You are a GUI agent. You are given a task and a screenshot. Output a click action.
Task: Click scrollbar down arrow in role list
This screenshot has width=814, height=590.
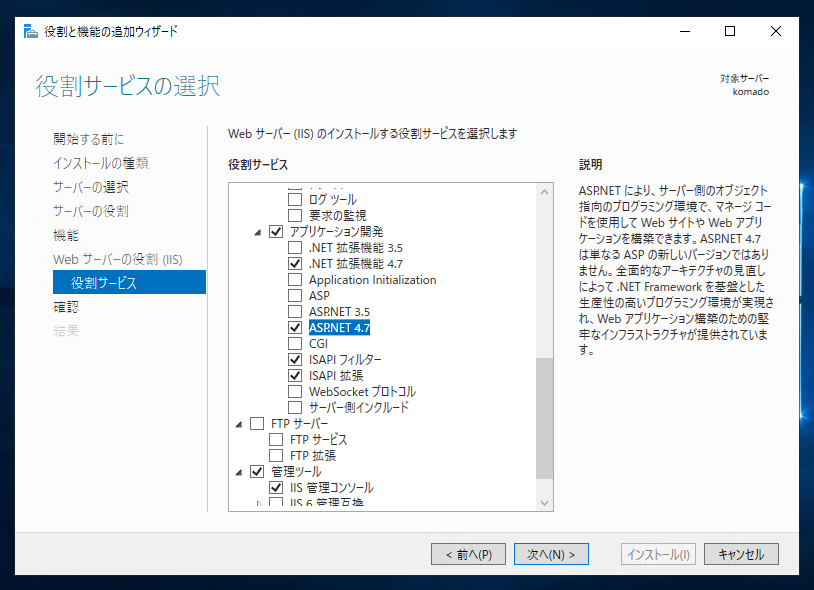coord(545,502)
